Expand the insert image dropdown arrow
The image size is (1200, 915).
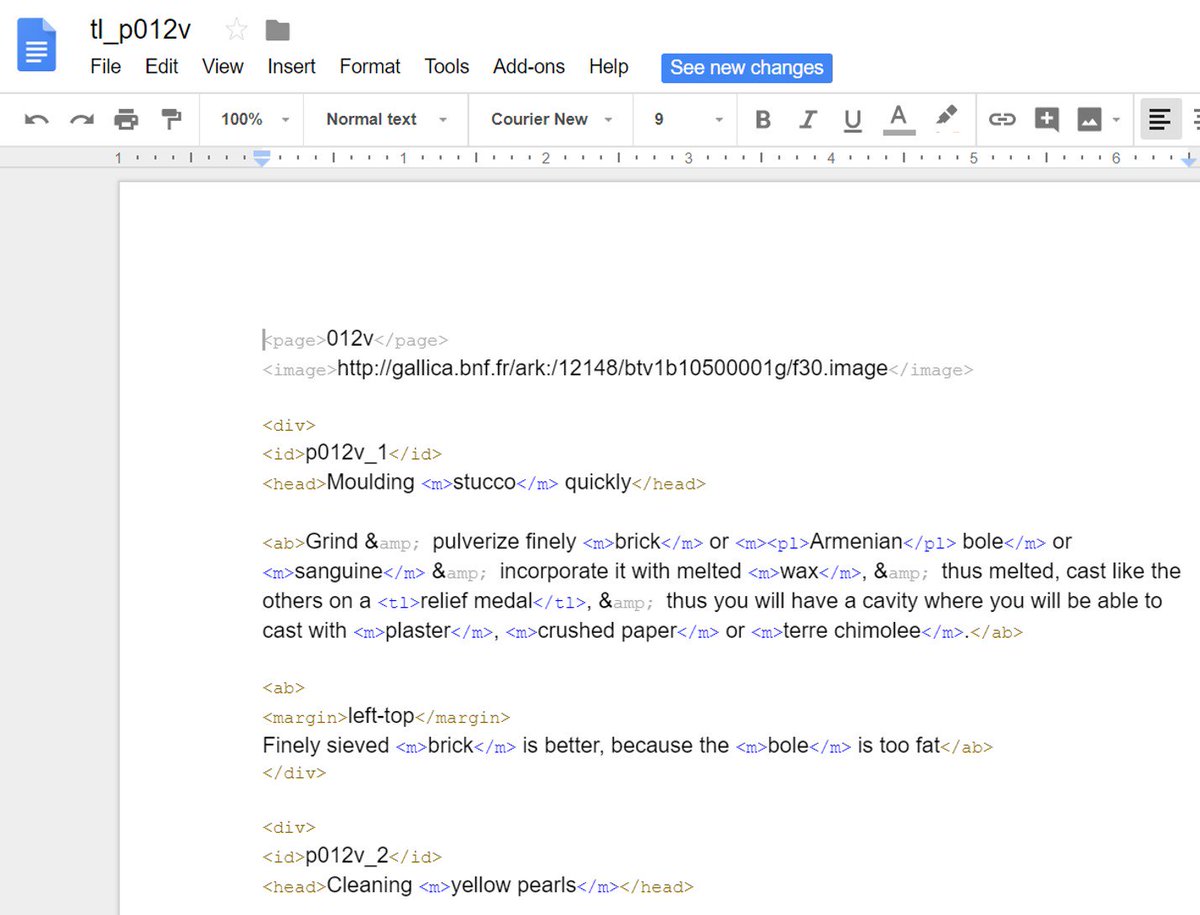click(1116, 121)
